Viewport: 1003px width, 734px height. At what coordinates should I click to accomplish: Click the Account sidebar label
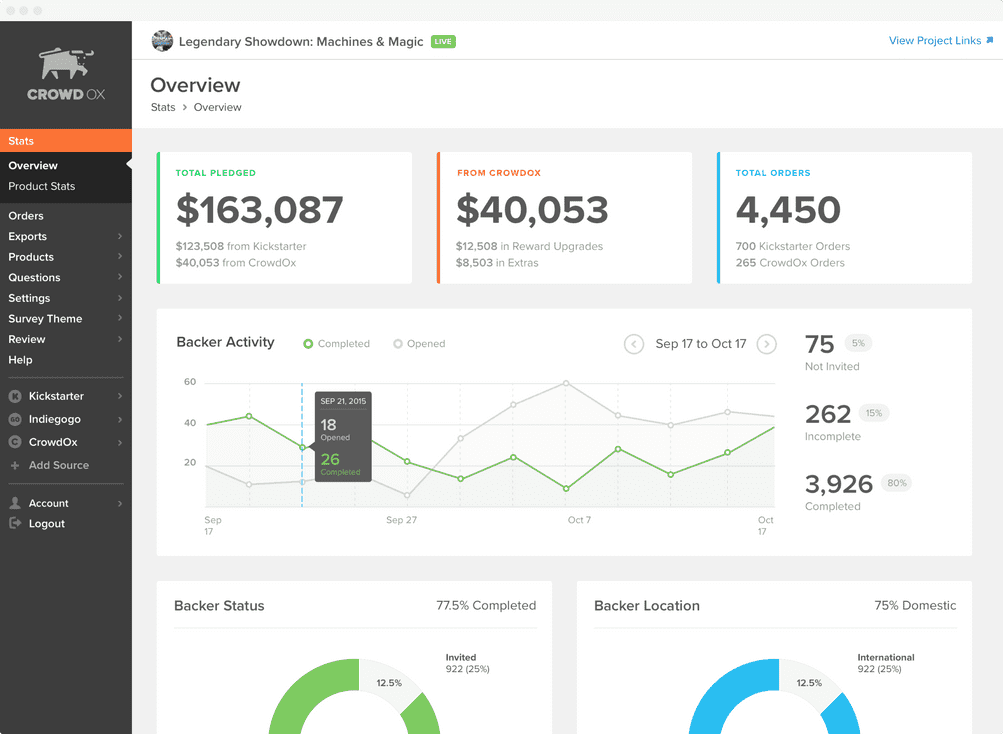point(49,503)
